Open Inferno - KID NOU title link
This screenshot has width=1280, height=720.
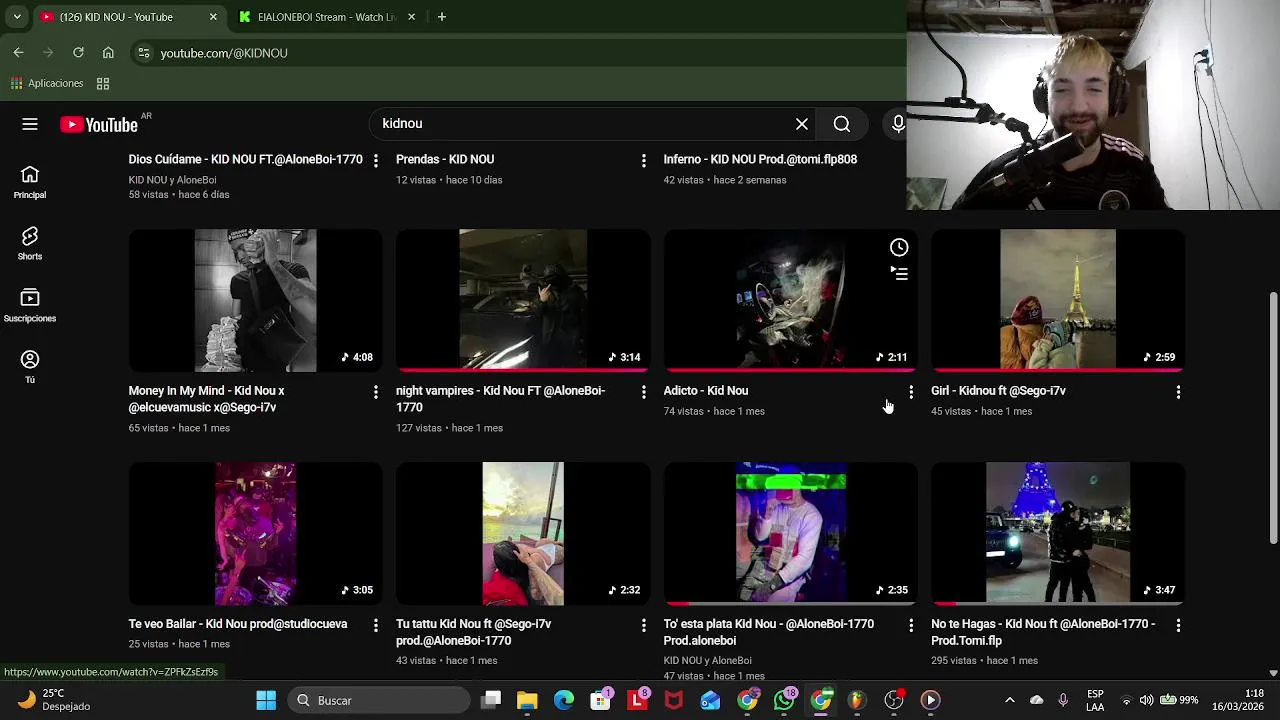point(760,159)
